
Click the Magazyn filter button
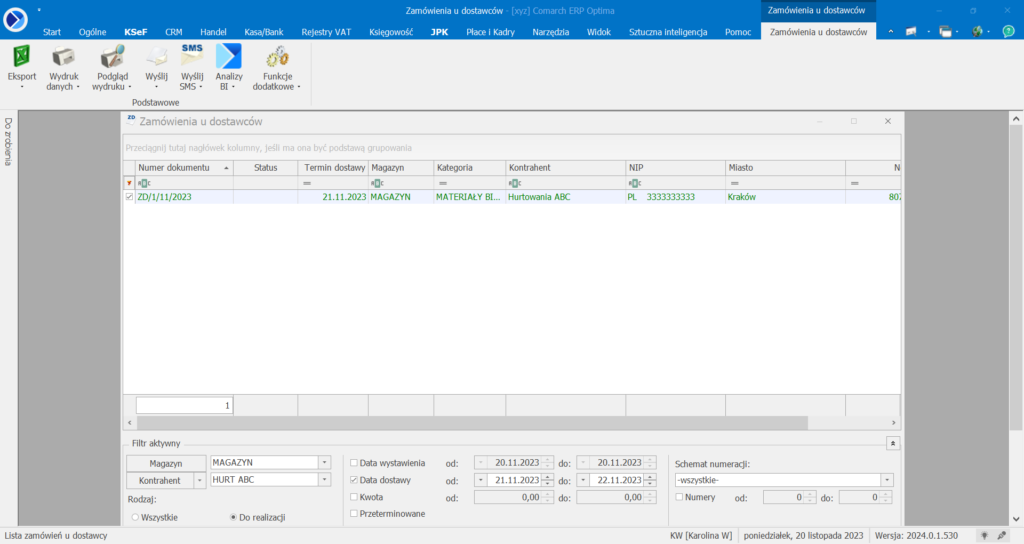click(x=166, y=463)
